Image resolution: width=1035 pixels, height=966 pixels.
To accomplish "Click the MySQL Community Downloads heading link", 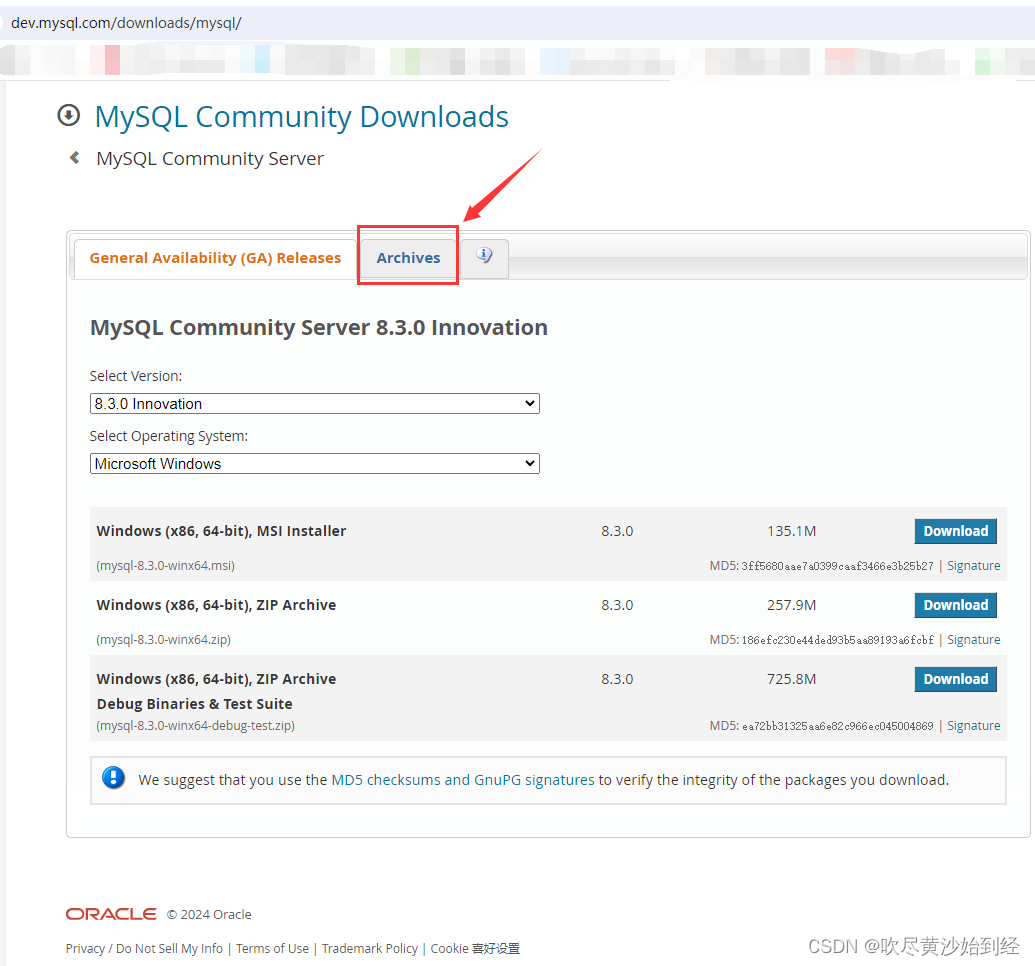I will (302, 117).
